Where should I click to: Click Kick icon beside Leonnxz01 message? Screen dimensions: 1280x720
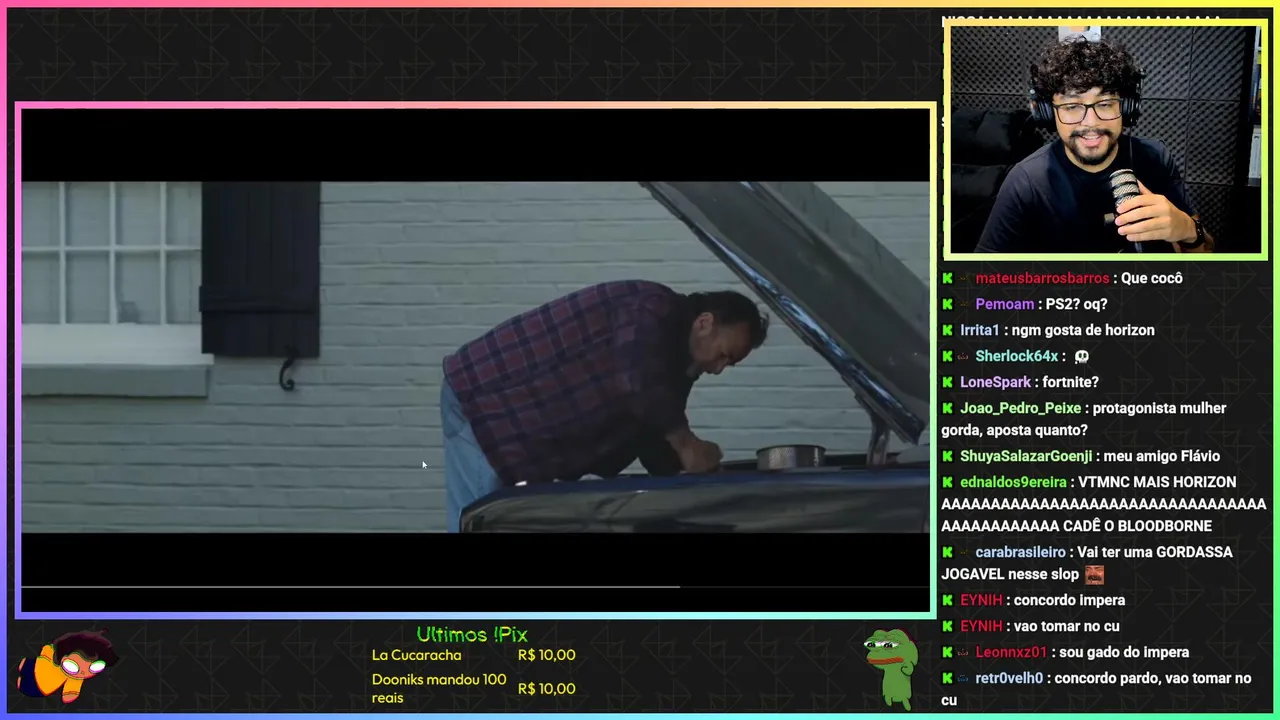pyautogui.click(x=947, y=652)
